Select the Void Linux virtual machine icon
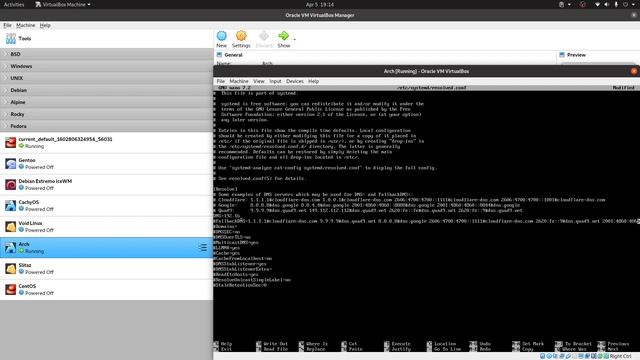Screen dimensions: 640x360 tap(11, 227)
